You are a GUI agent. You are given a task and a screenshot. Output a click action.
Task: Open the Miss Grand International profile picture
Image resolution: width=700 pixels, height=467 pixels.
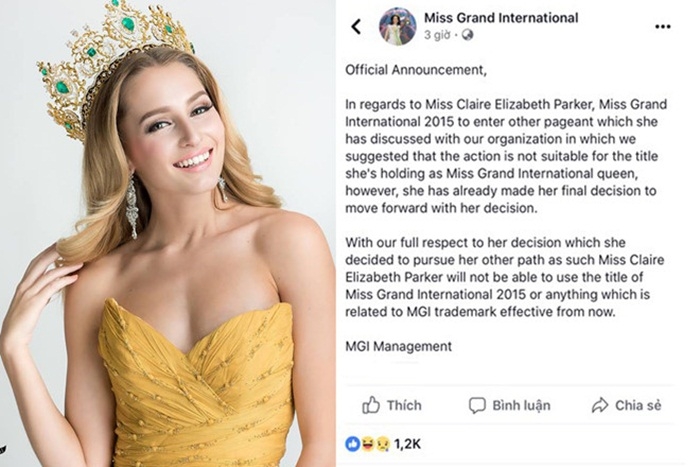397,26
